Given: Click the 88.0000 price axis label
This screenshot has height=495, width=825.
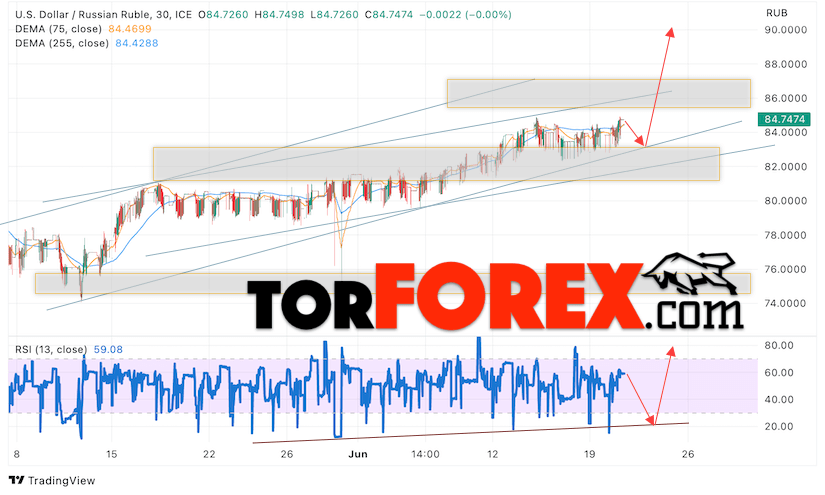Looking at the screenshot, I should pos(785,64).
